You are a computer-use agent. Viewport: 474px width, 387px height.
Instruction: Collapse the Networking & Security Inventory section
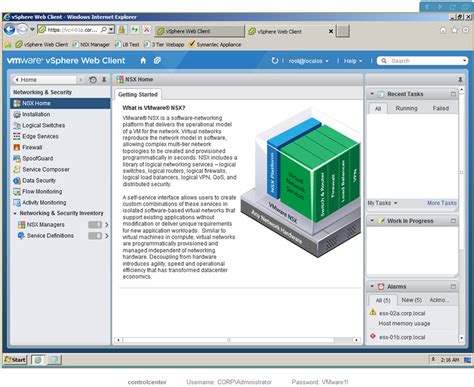[15, 213]
